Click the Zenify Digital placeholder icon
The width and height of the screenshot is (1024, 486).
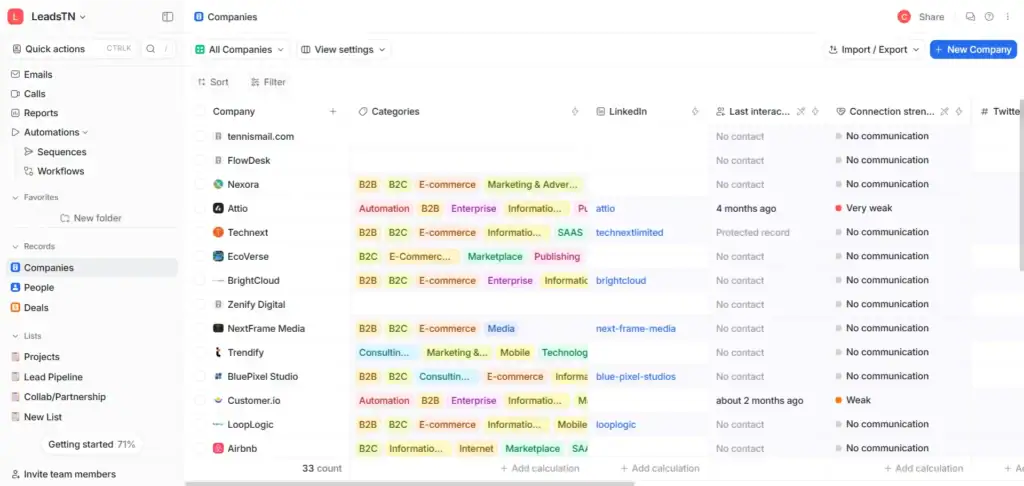pyautogui.click(x=219, y=304)
